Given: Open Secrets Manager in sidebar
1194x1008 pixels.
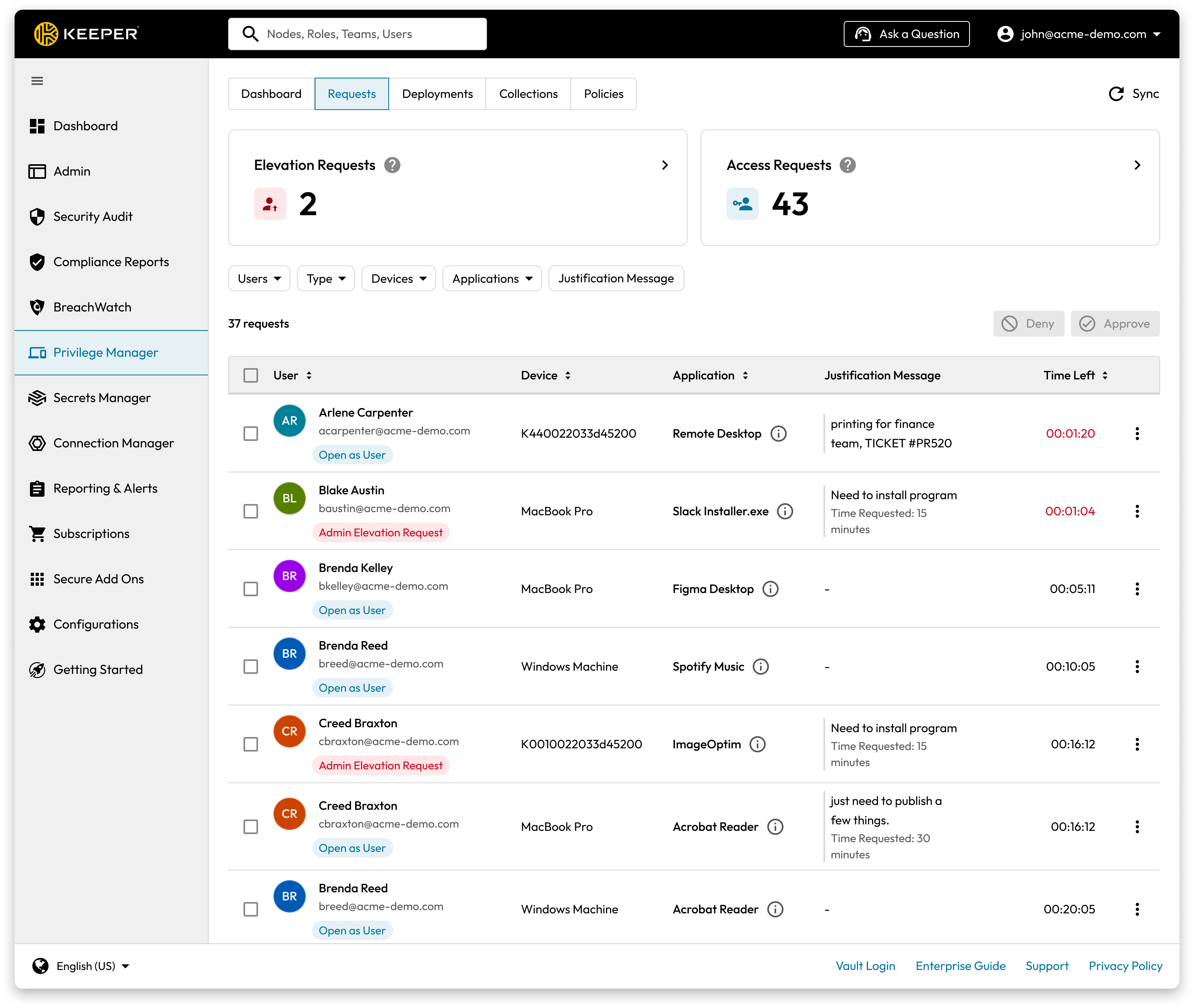Looking at the screenshot, I should (102, 398).
